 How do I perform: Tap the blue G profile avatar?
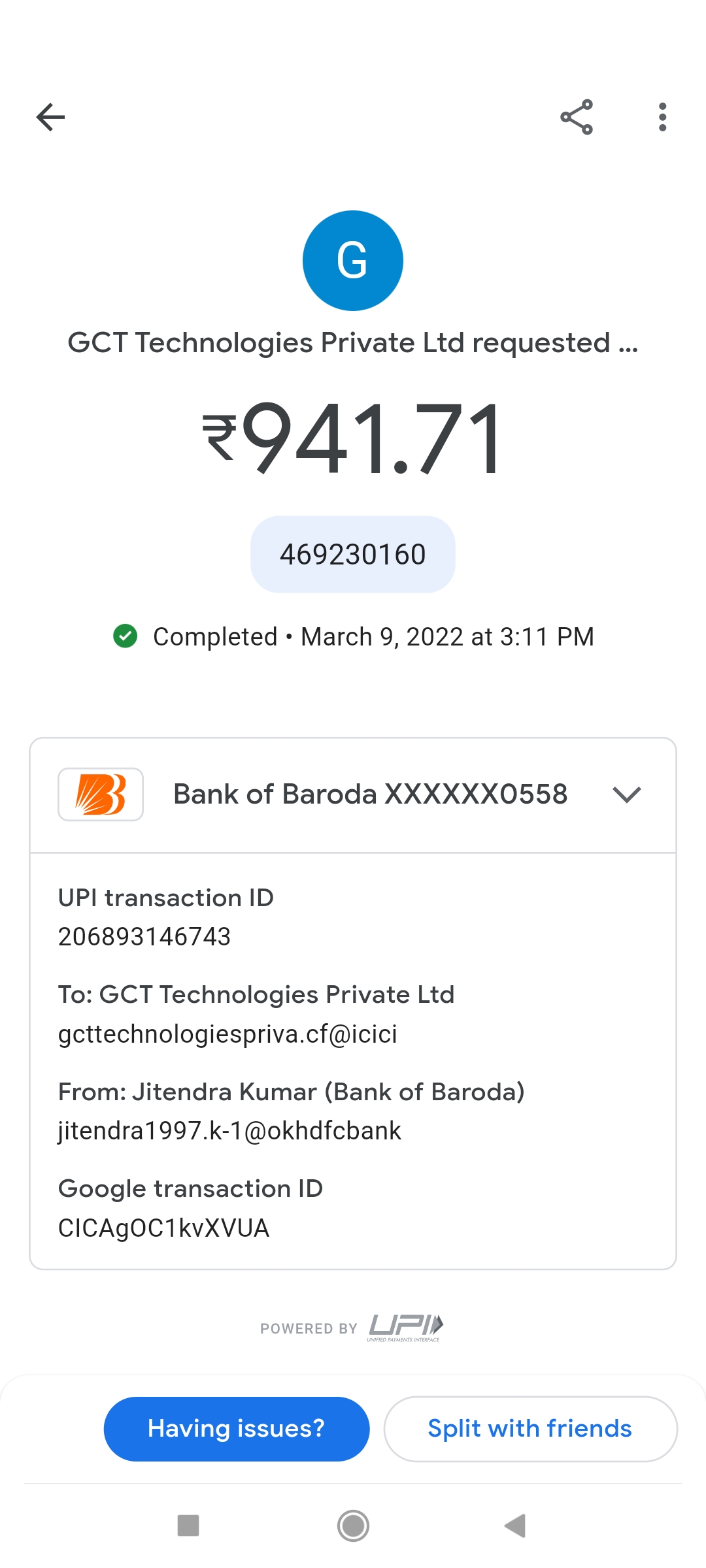tap(353, 261)
